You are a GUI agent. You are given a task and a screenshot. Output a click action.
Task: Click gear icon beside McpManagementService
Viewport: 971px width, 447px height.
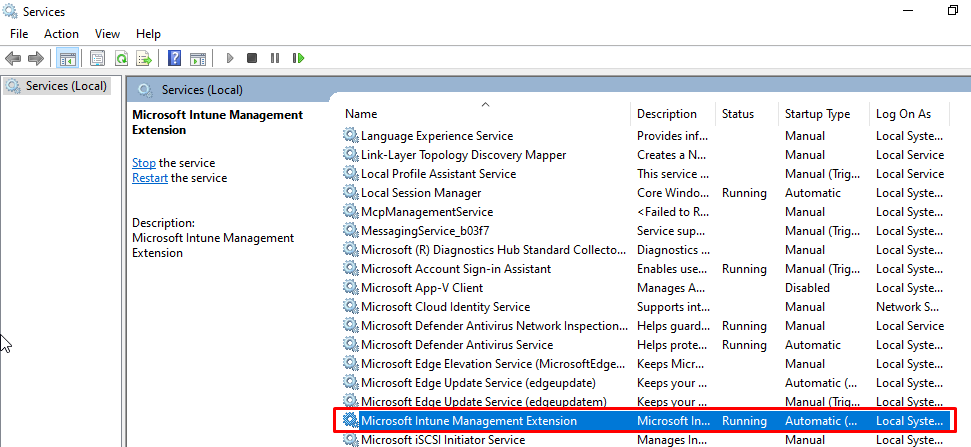(x=351, y=212)
